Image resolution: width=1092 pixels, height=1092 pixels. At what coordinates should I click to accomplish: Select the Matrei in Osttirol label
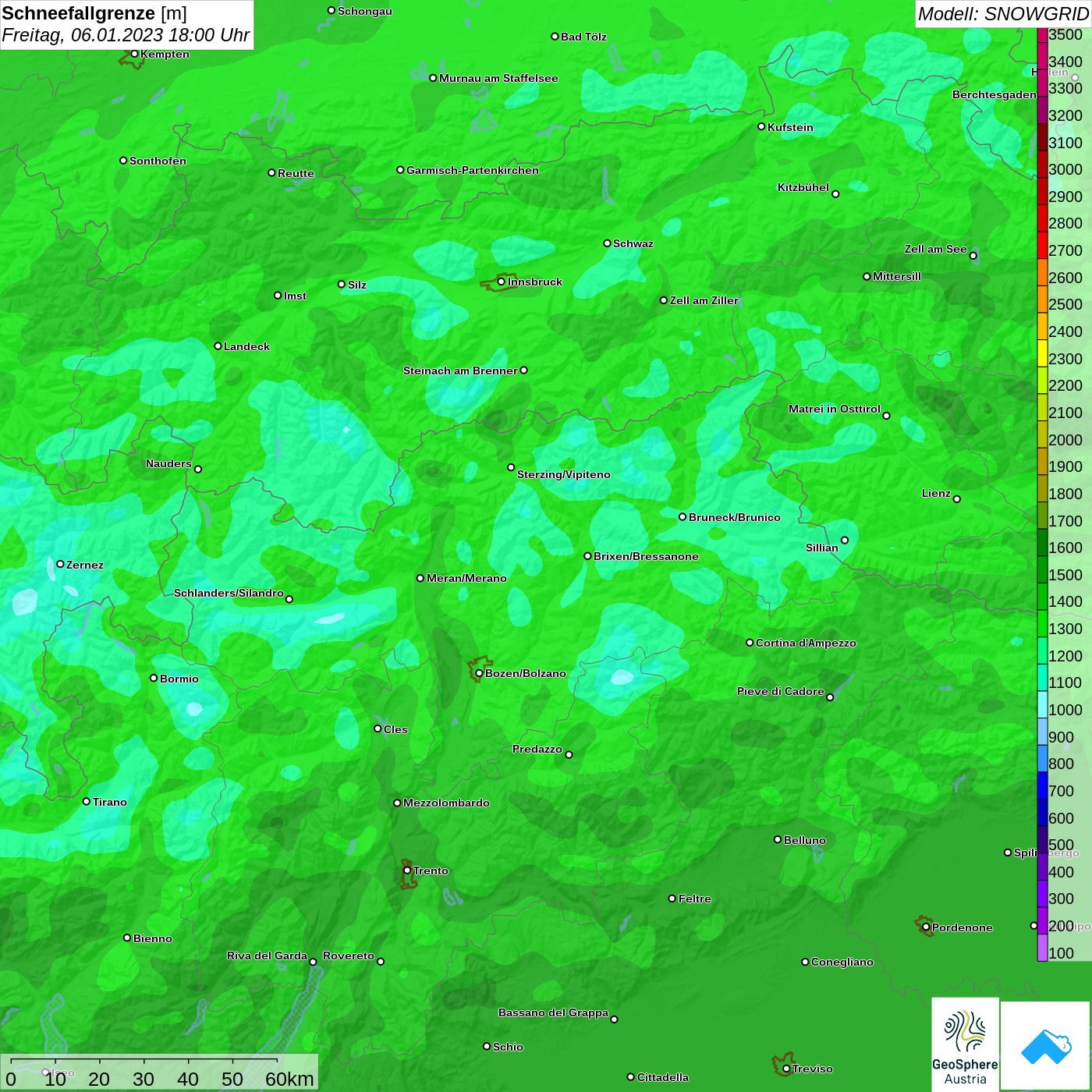click(835, 409)
